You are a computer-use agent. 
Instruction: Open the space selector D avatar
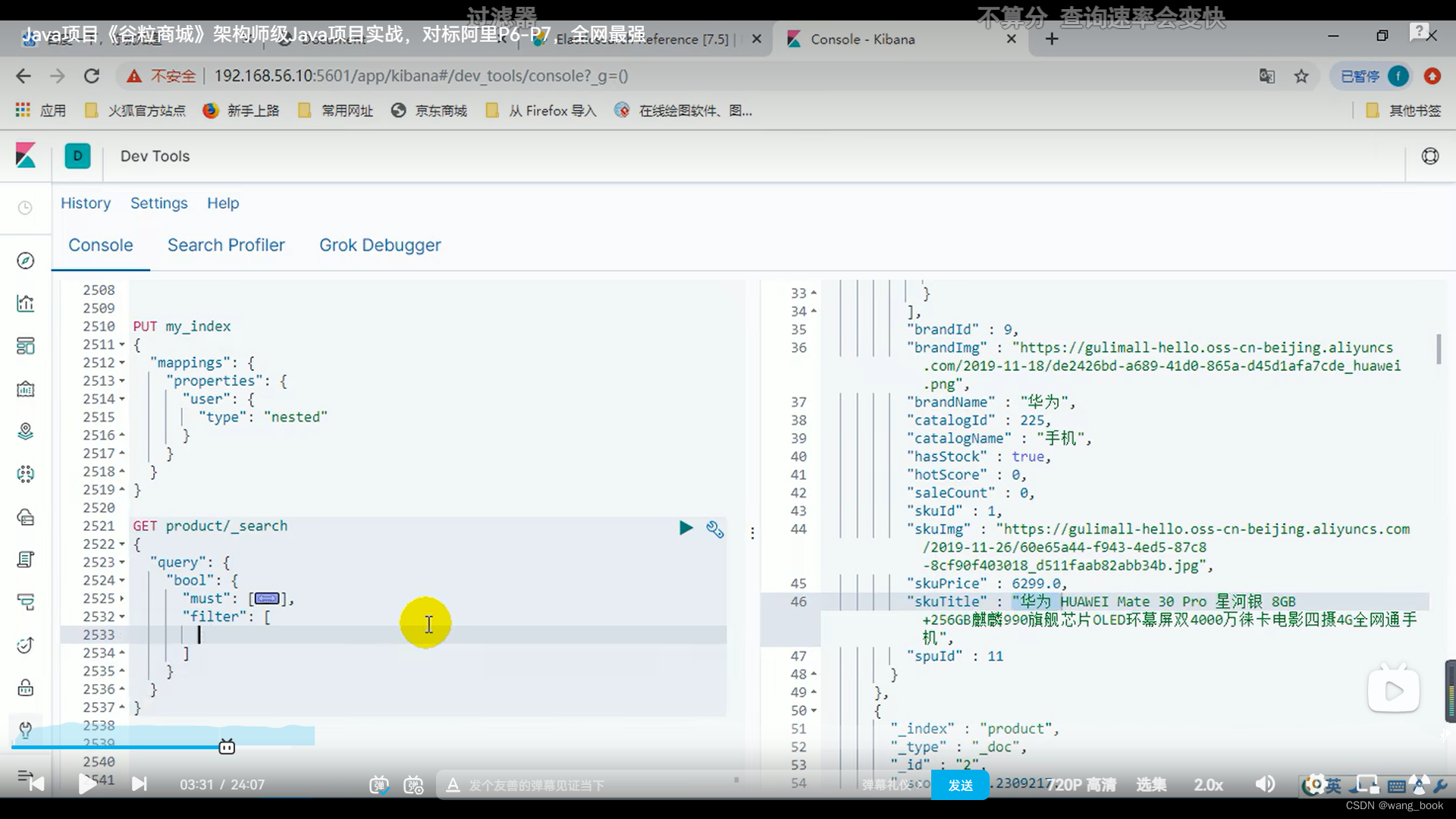tap(77, 155)
